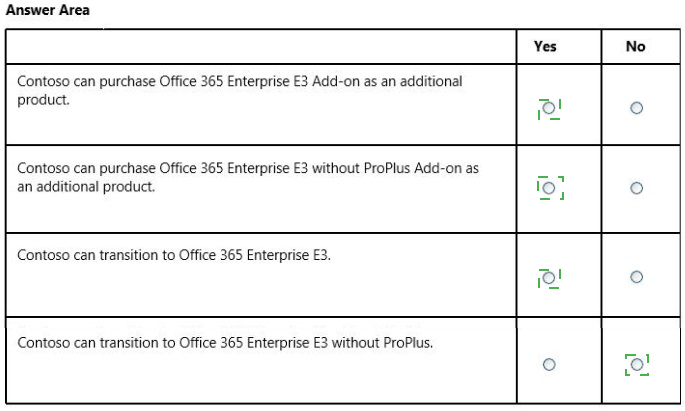Click the word 'product.' in the first statement
Image resolution: width=685 pixels, height=411 pixels.
(43, 100)
